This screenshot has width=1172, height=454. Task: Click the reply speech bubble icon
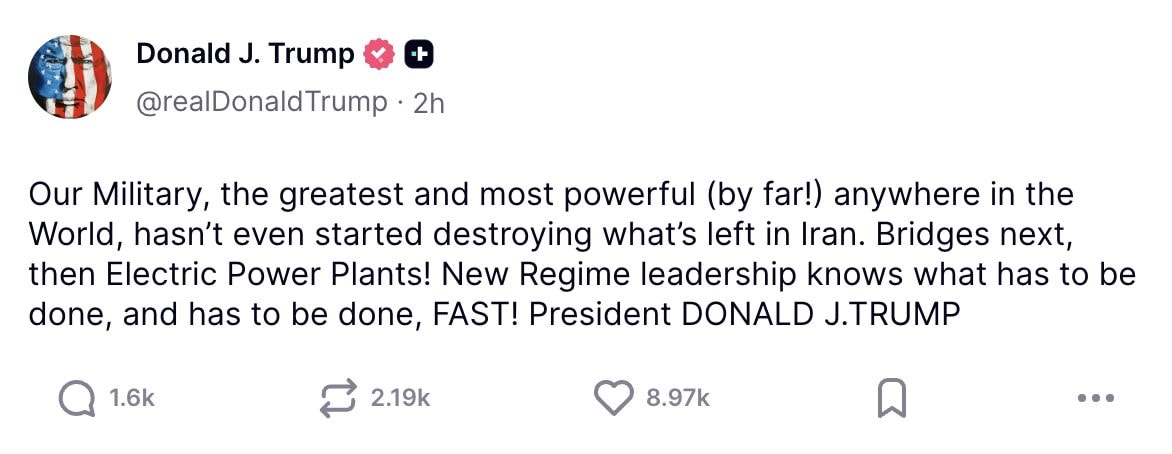point(76,398)
